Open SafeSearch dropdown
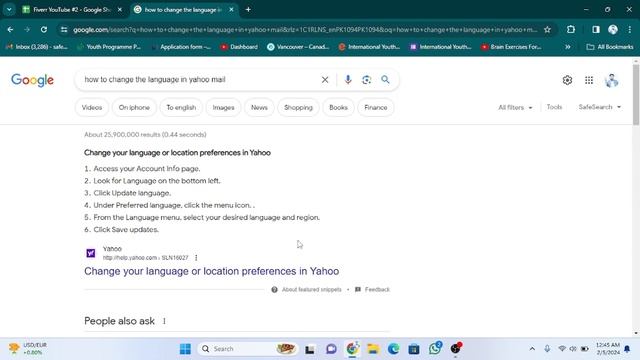Screen dimensions: 640x360 pyautogui.click(x=600, y=107)
